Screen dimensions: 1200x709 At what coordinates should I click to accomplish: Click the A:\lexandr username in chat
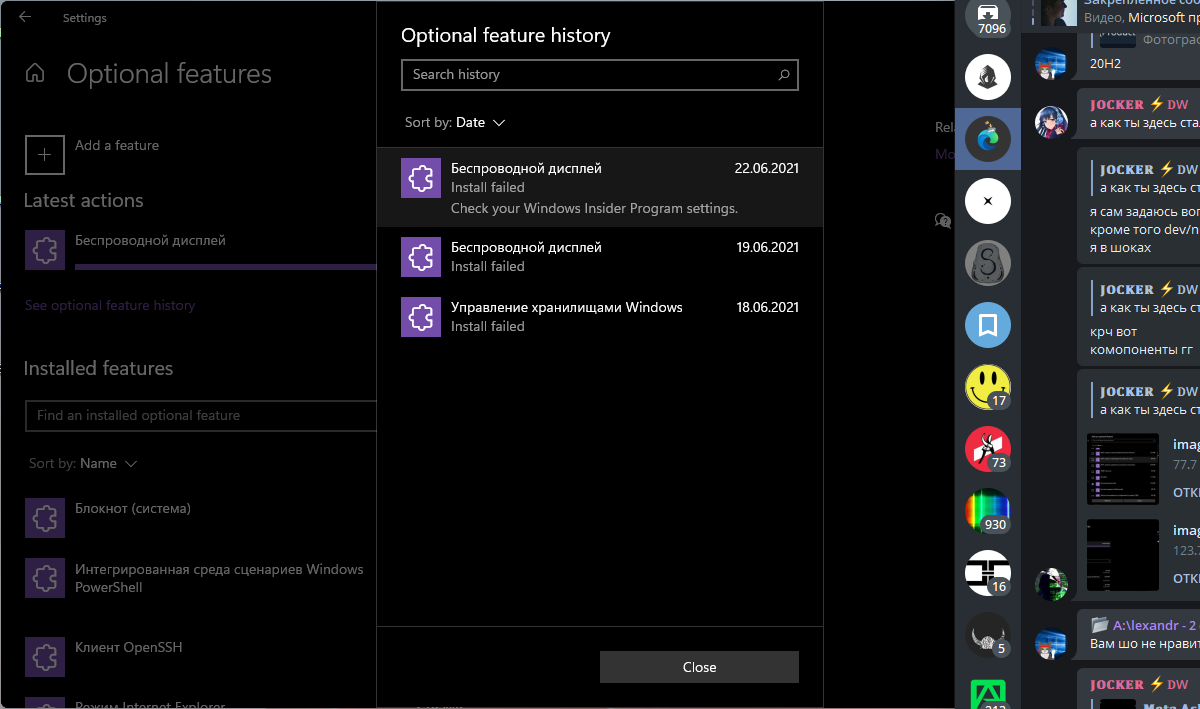tap(1155, 625)
